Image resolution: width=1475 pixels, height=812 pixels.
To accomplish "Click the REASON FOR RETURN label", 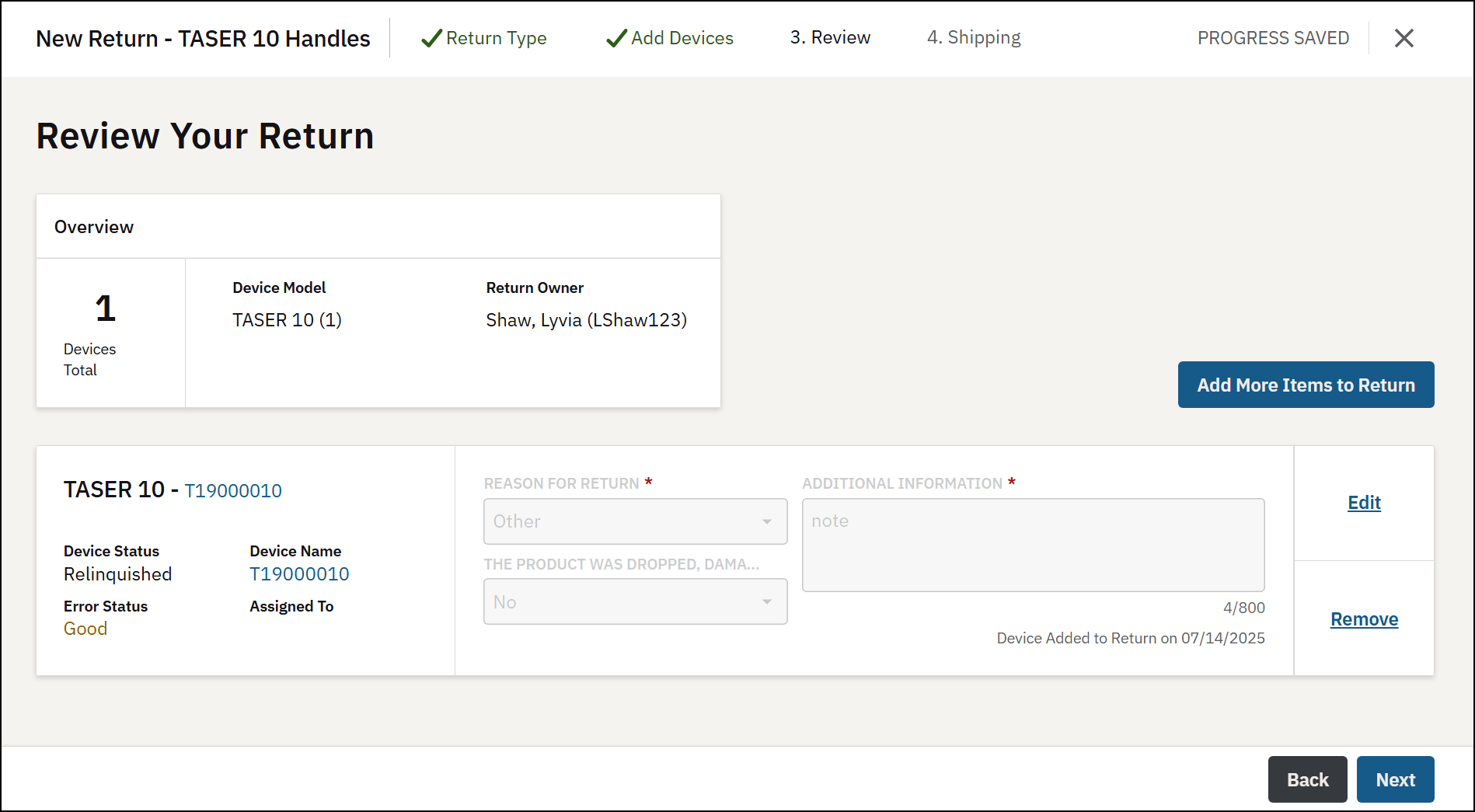I will 561,483.
